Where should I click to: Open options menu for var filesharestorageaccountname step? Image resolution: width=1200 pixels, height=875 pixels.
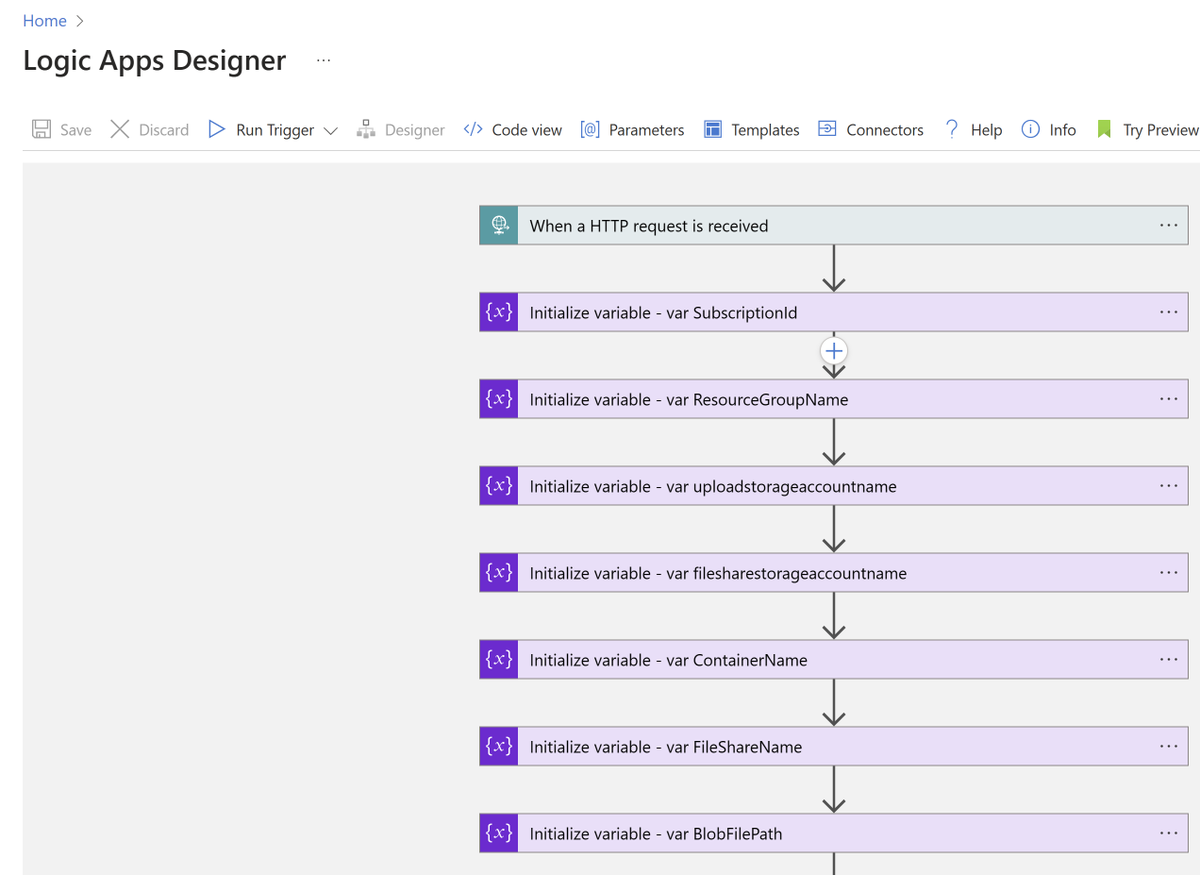[1168, 573]
